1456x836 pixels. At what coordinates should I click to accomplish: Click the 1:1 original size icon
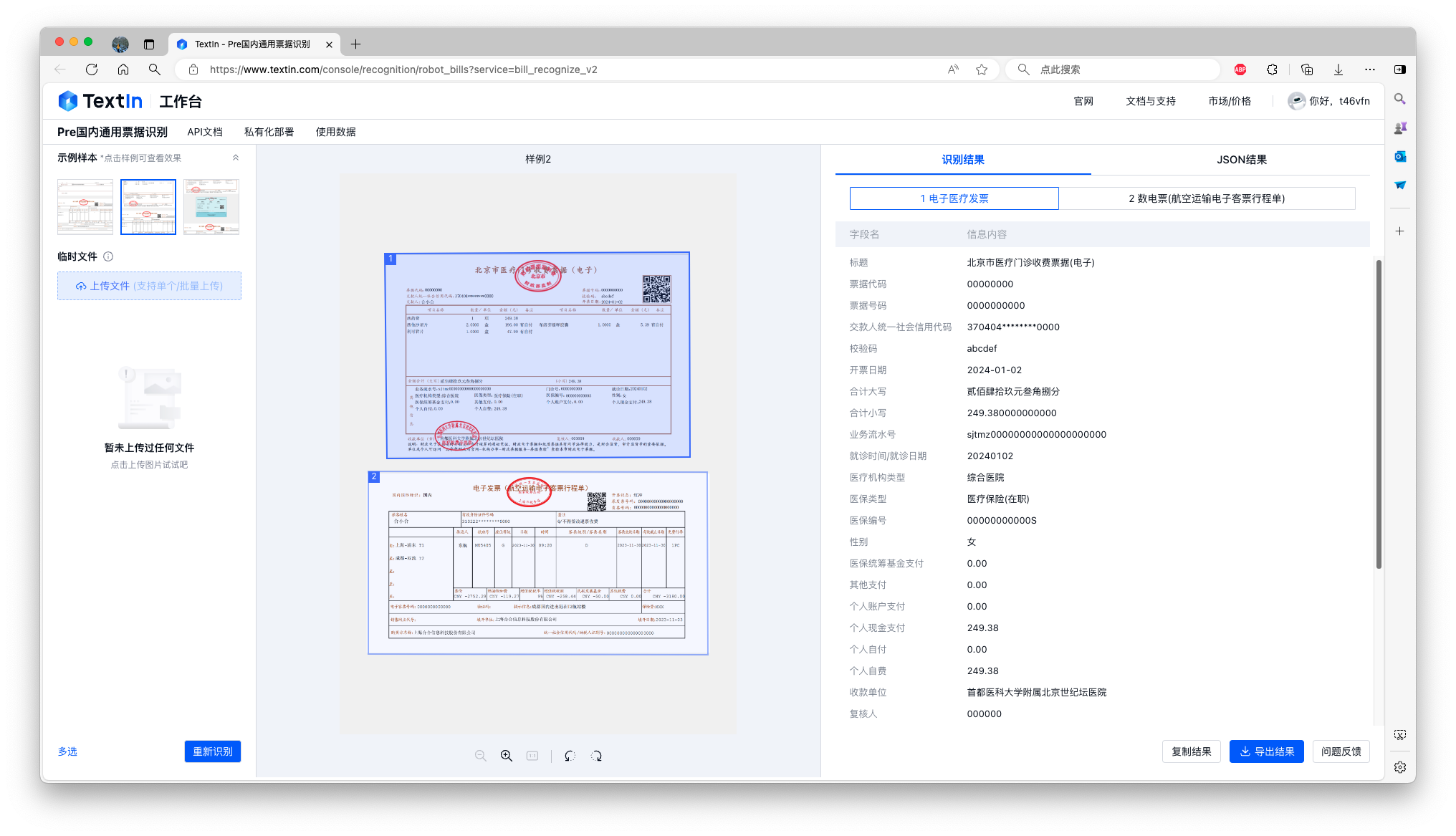pos(532,756)
